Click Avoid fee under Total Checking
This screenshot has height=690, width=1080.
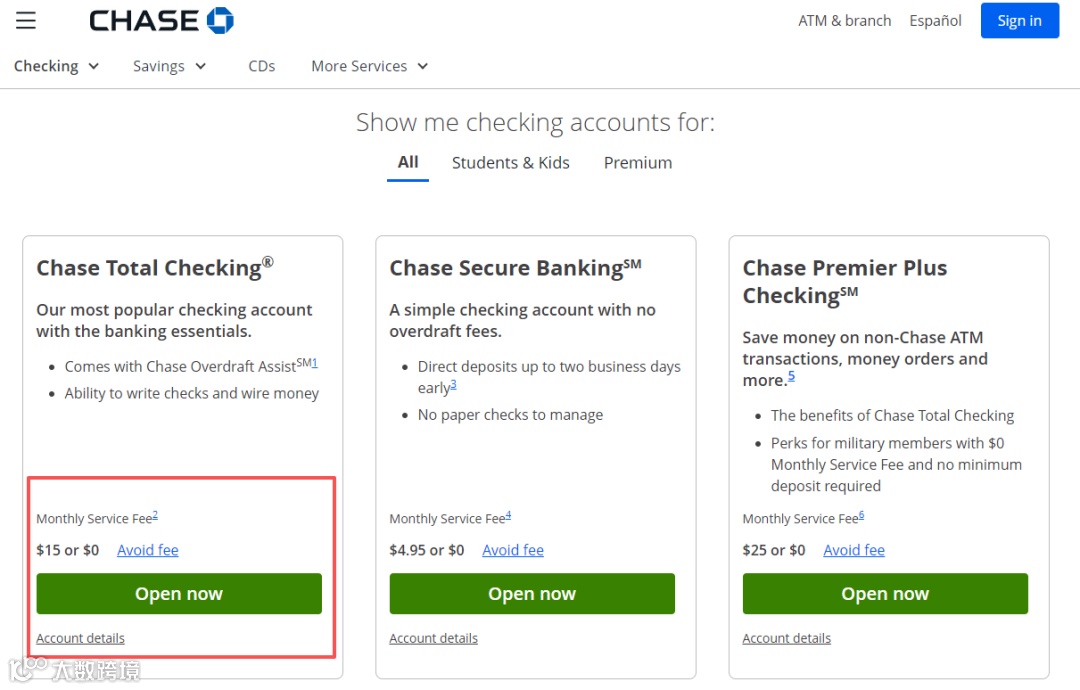pyautogui.click(x=148, y=550)
